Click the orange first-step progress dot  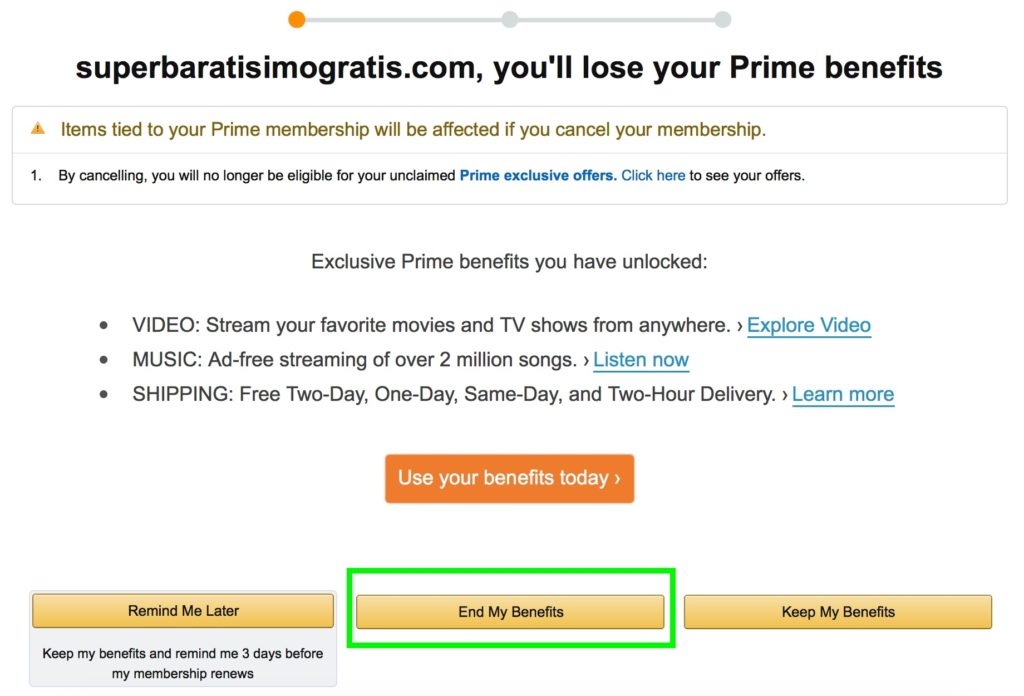click(x=296, y=19)
